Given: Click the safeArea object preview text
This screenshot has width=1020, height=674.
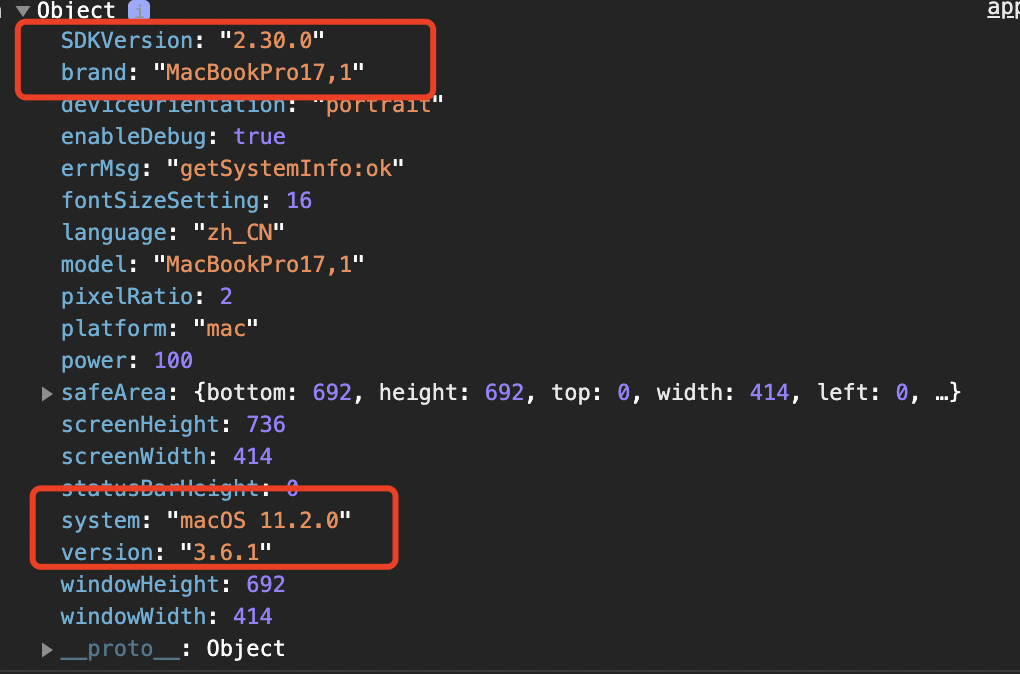Looking at the screenshot, I should click(x=577, y=392).
